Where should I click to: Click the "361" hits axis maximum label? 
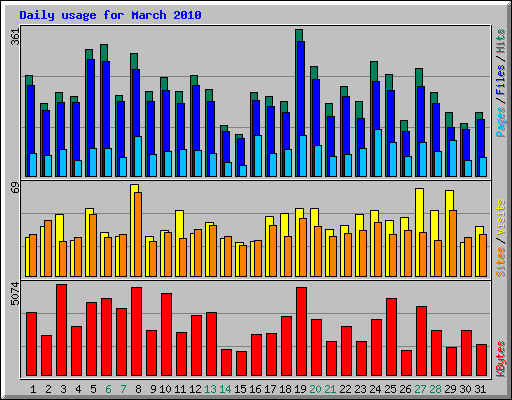coord(15,37)
